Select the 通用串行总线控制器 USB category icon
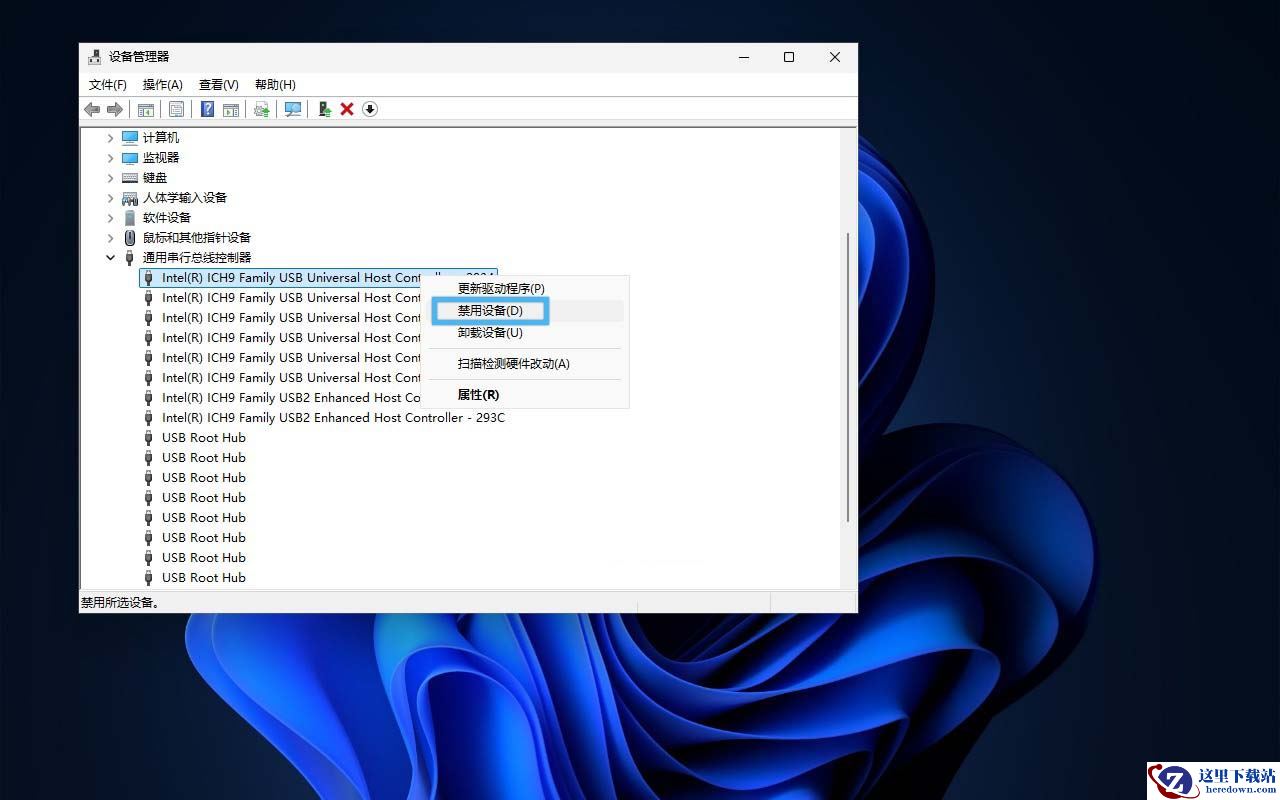 [130, 257]
